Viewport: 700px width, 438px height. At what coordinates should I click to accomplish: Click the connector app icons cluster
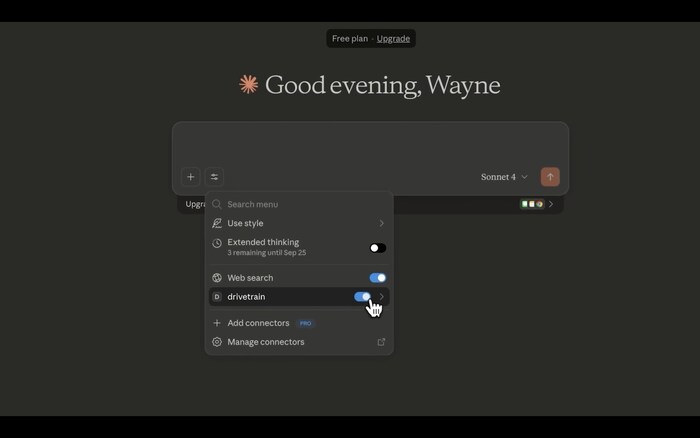click(532, 204)
